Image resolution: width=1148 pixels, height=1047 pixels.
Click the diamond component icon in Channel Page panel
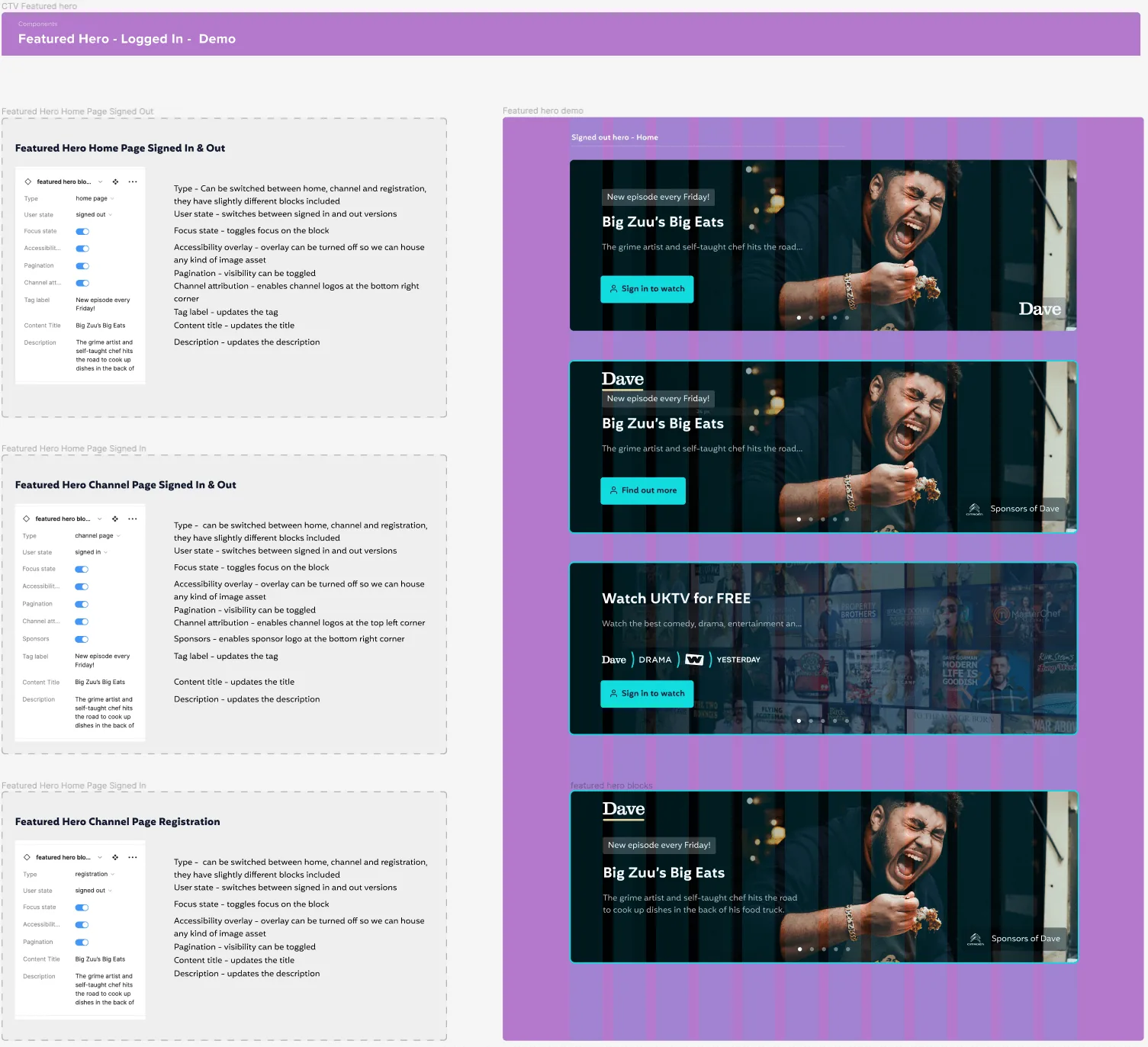pyautogui.click(x=27, y=519)
